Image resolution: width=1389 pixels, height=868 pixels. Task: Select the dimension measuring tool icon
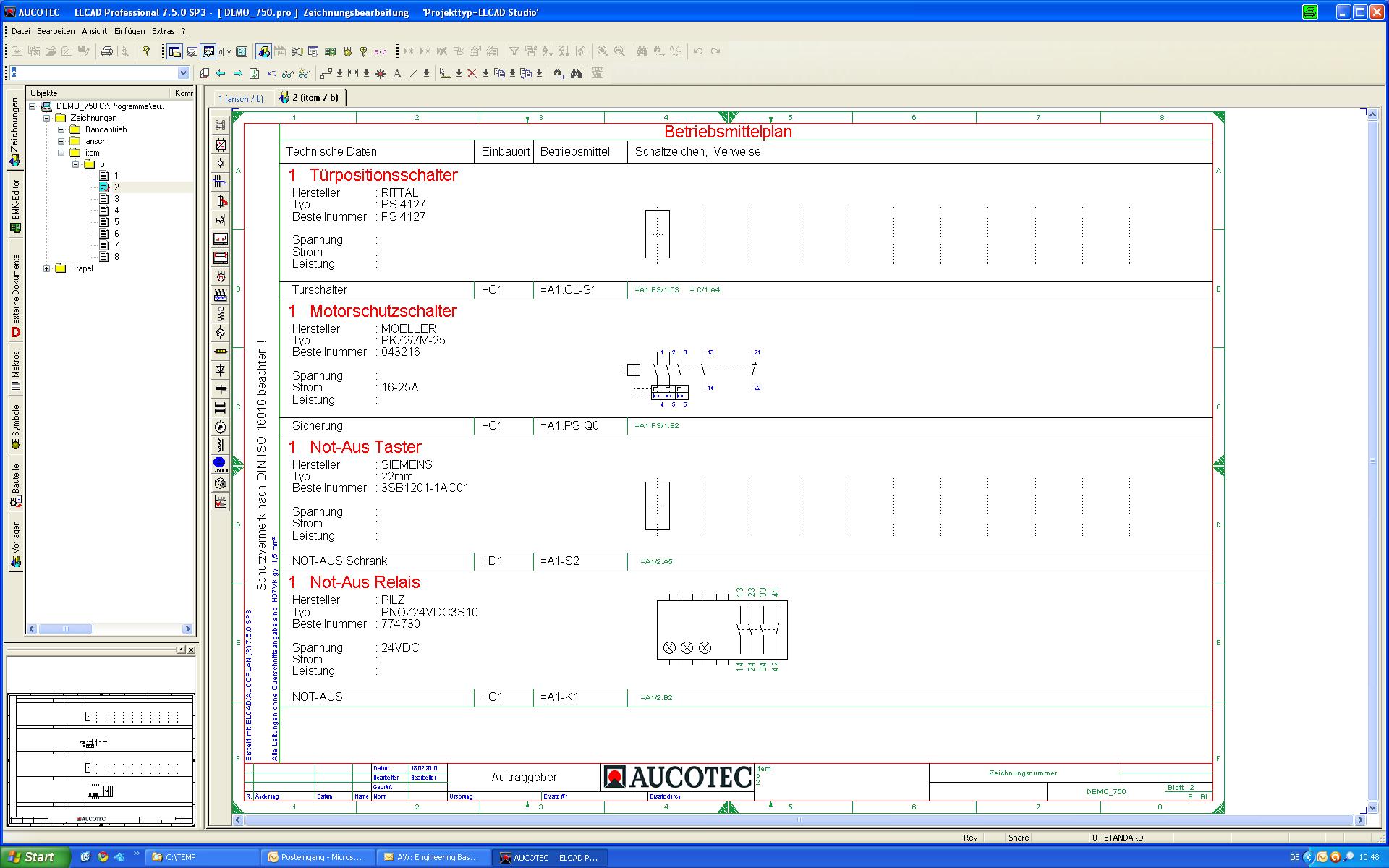point(353,73)
